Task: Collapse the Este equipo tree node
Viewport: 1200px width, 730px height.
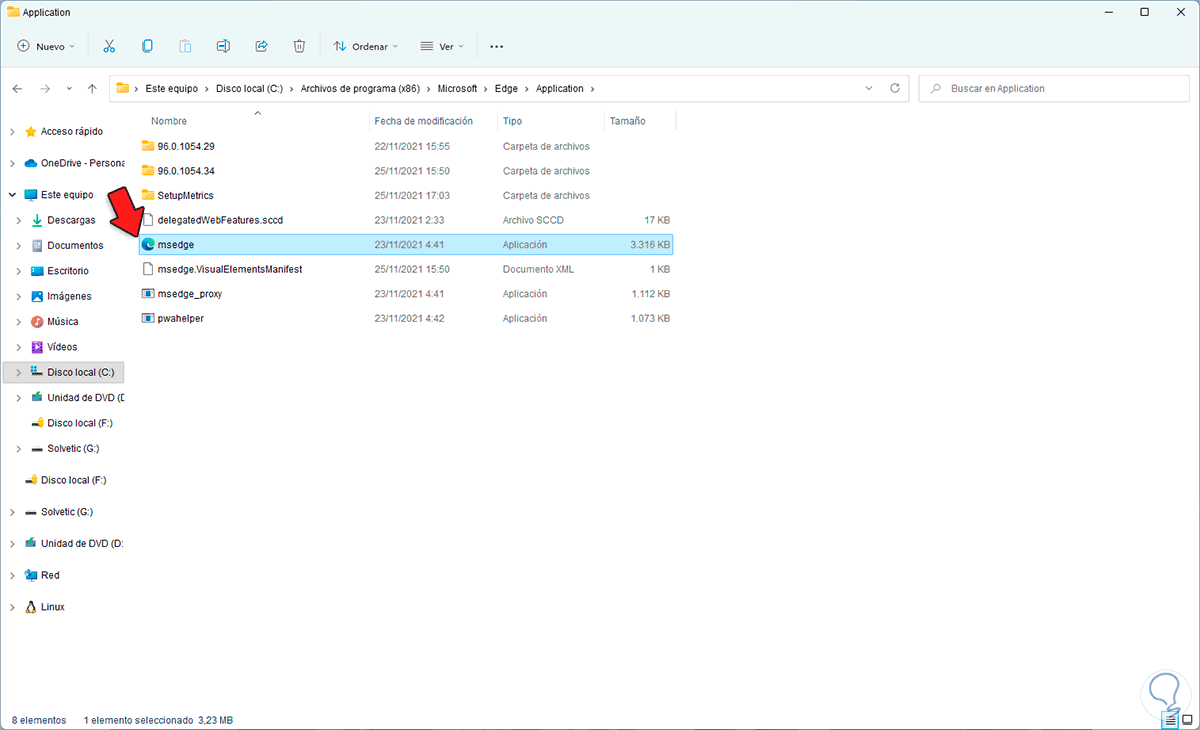Action: [x=12, y=195]
